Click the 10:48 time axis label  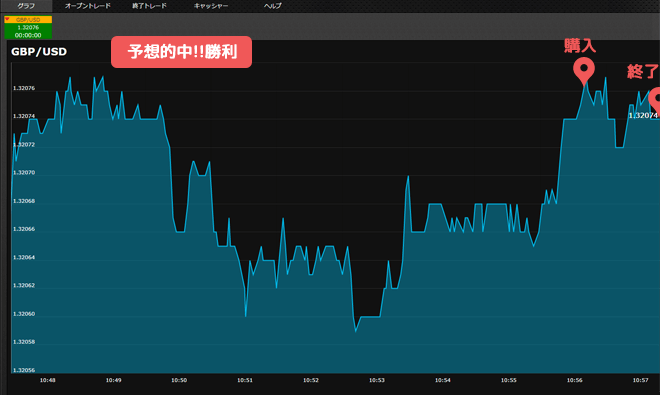[x=48, y=380]
